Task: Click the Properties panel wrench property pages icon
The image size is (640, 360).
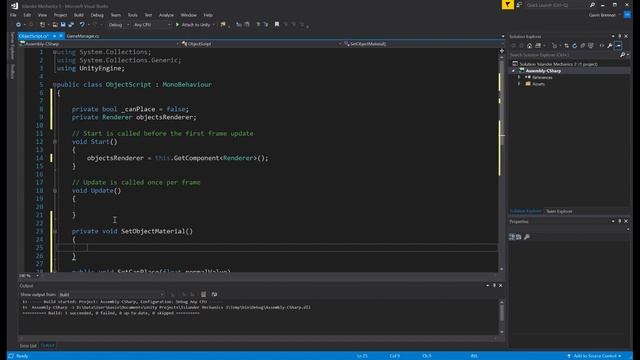Action: pos(527,237)
